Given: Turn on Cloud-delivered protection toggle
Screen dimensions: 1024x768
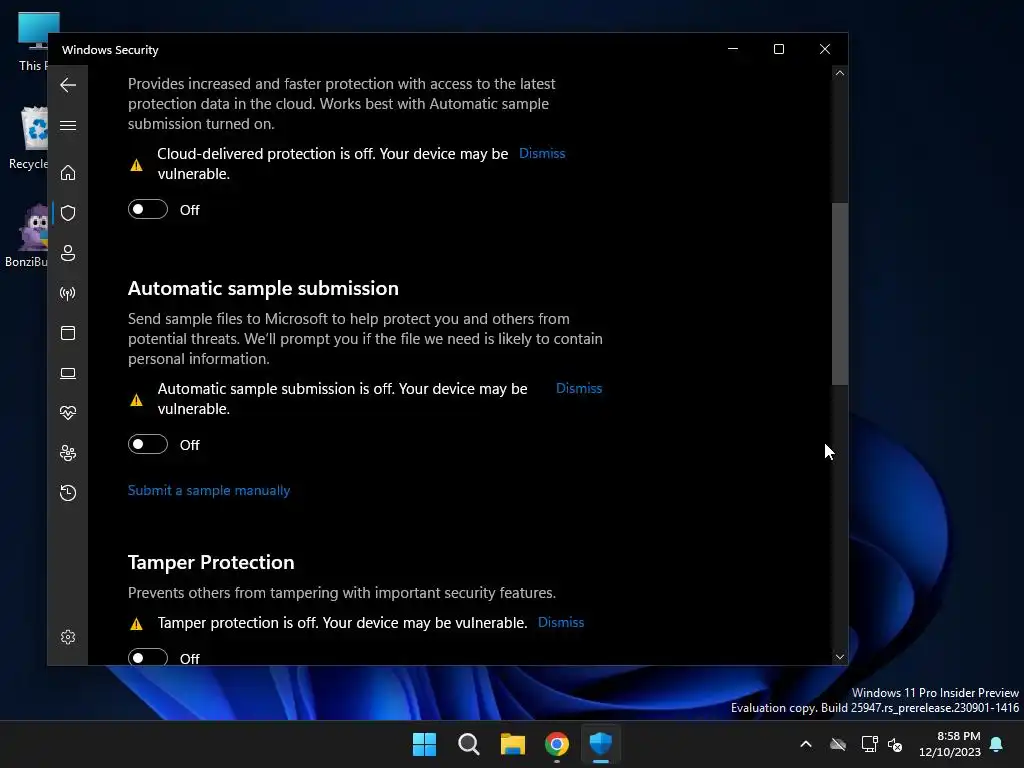Looking at the screenshot, I should click(x=148, y=210).
